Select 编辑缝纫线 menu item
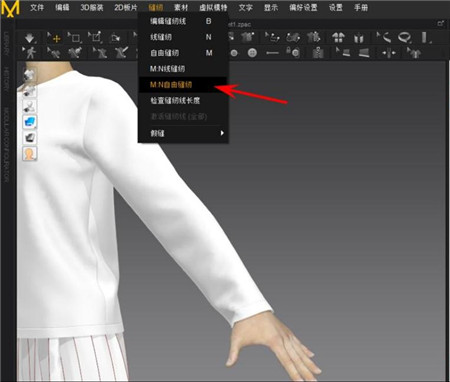 coord(183,21)
